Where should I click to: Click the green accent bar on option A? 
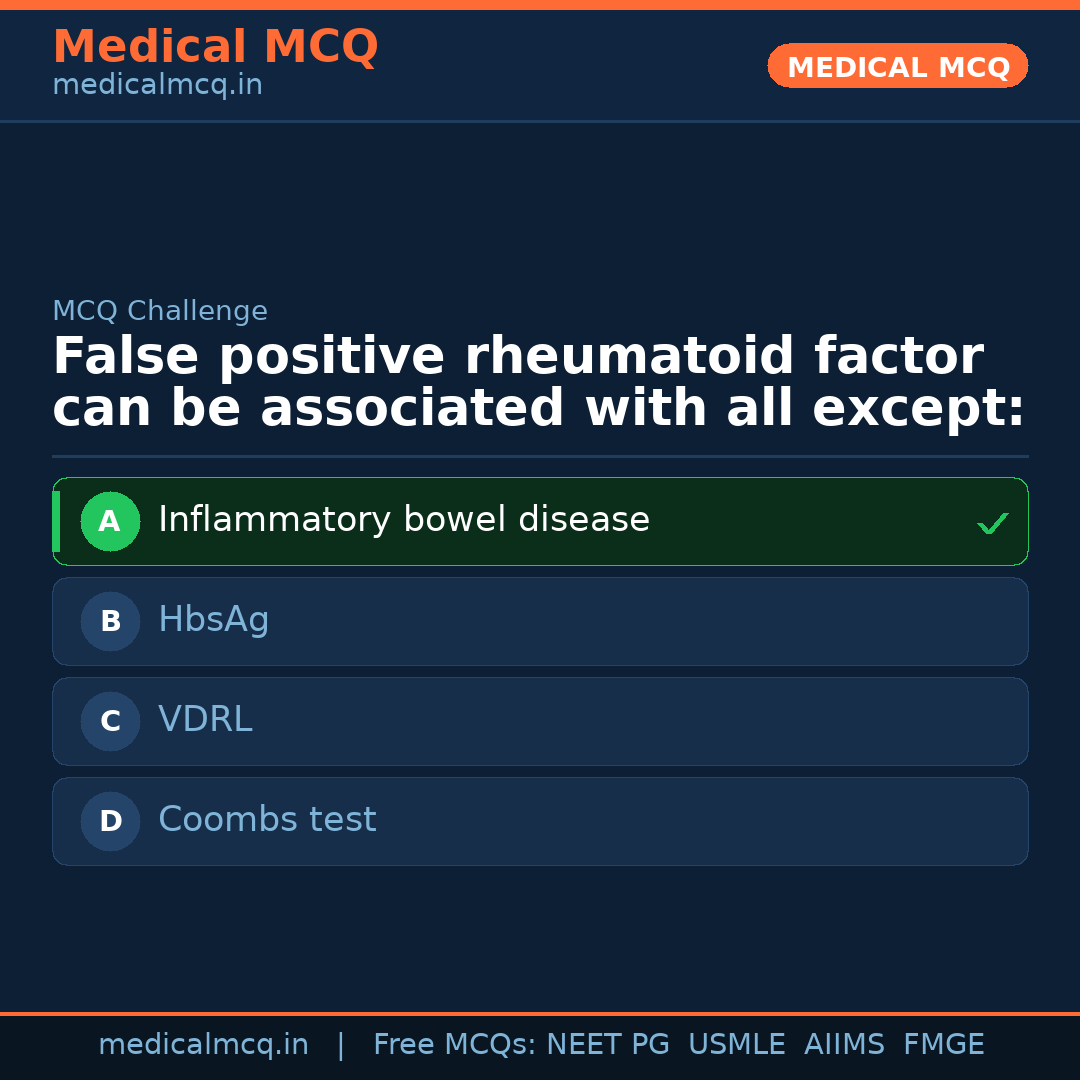click(56, 521)
